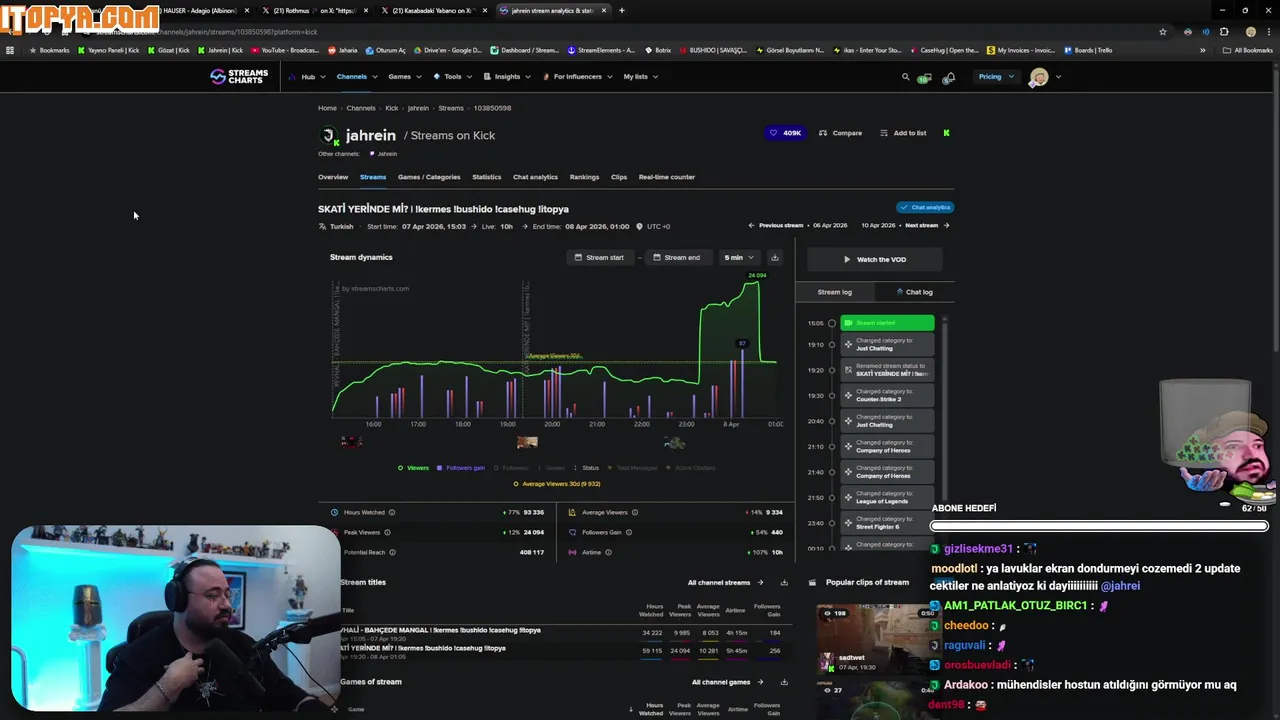Switch to the Games / Categories tab
This screenshot has height=720, width=1280.
pyautogui.click(x=429, y=177)
